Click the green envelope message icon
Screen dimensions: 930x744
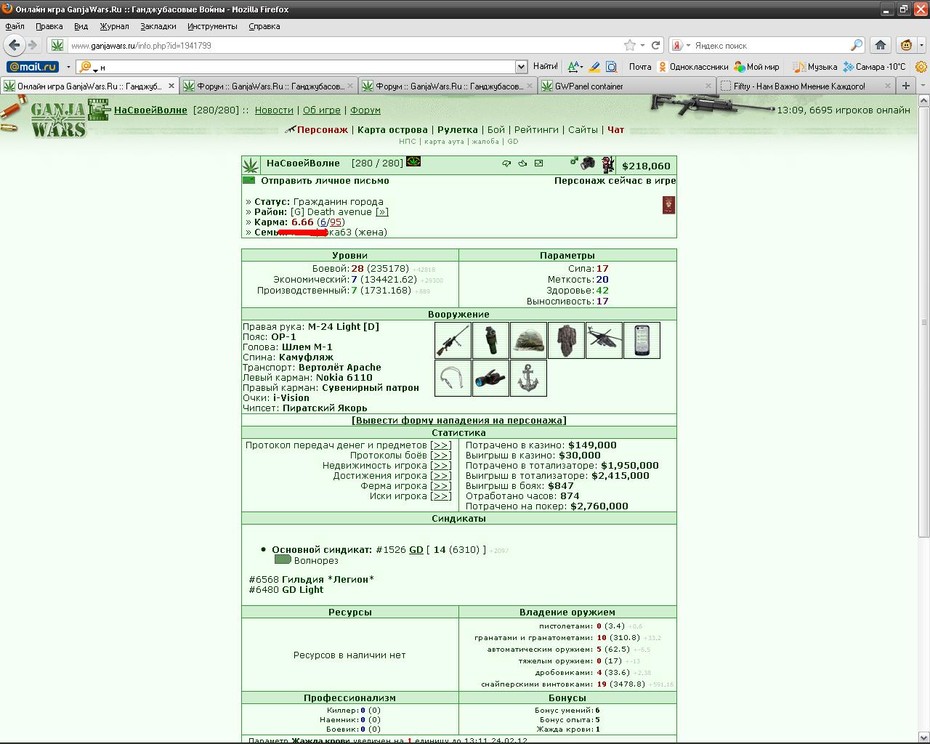(249, 180)
